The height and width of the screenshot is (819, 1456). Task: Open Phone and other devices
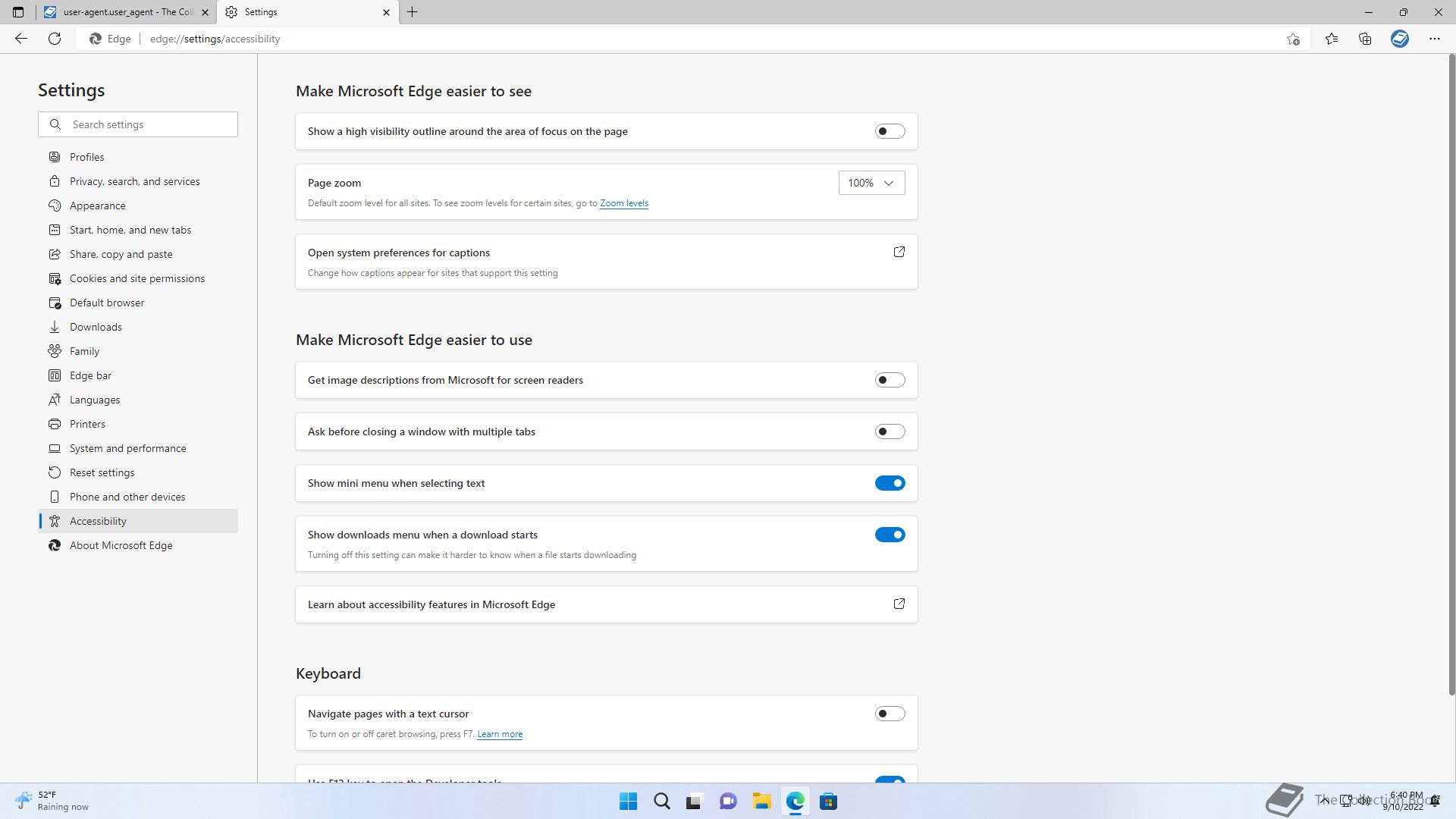(138, 497)
